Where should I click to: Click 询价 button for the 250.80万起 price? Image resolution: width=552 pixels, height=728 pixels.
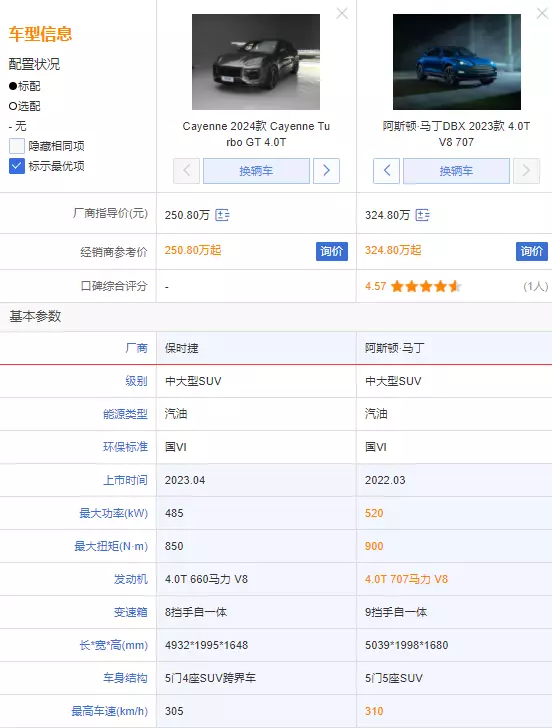click(x=332, y=251)
